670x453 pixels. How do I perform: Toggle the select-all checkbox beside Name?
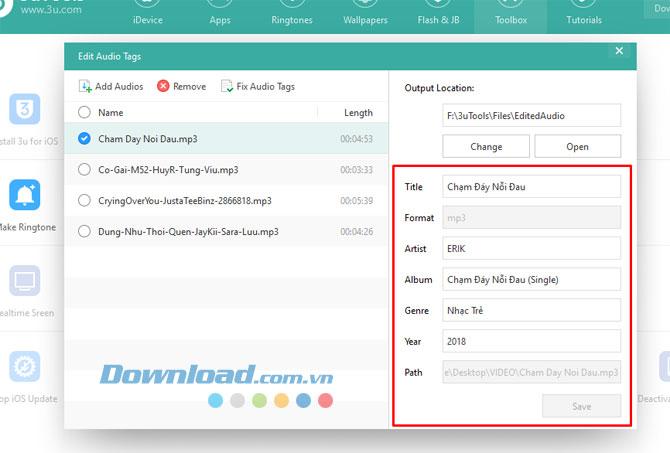84,113
